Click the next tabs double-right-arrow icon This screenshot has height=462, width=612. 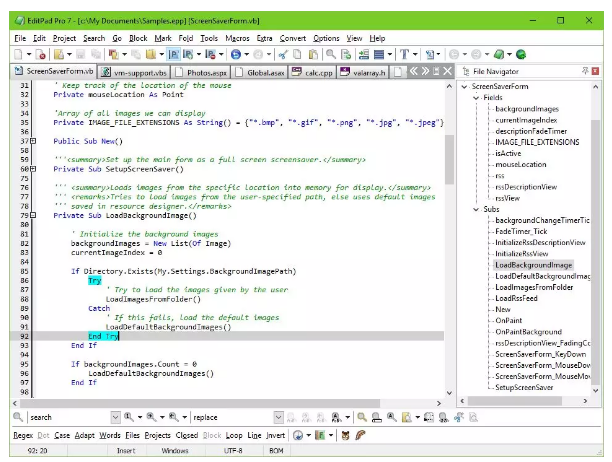coord(425,71)
